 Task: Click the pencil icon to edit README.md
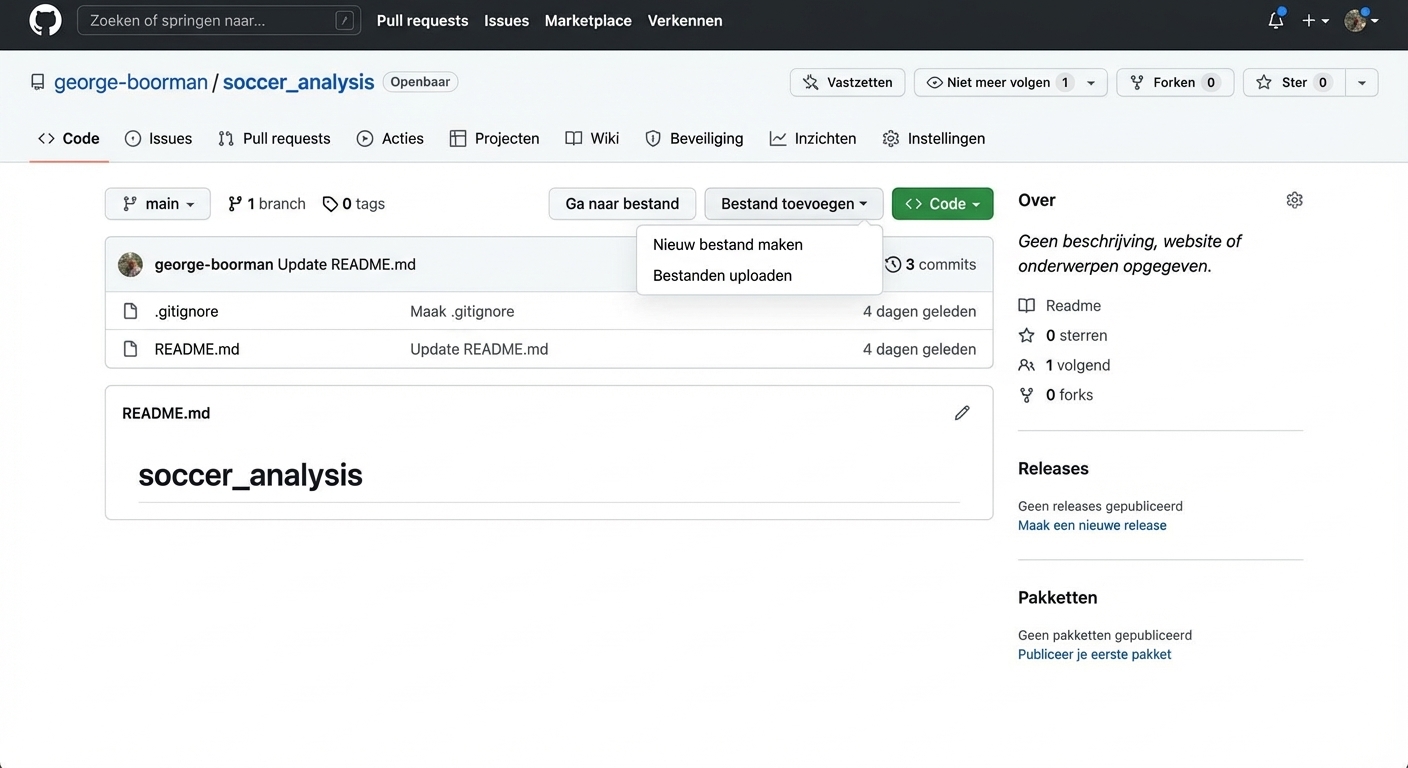coord(961,412)
